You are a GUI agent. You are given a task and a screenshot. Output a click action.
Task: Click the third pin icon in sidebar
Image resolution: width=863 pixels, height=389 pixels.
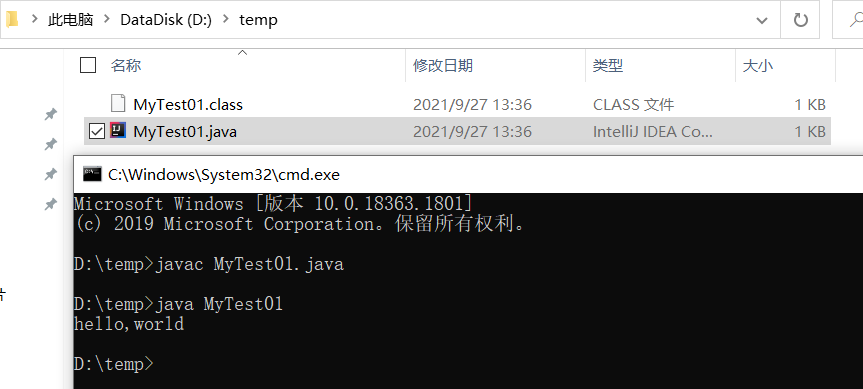(51, 174)
